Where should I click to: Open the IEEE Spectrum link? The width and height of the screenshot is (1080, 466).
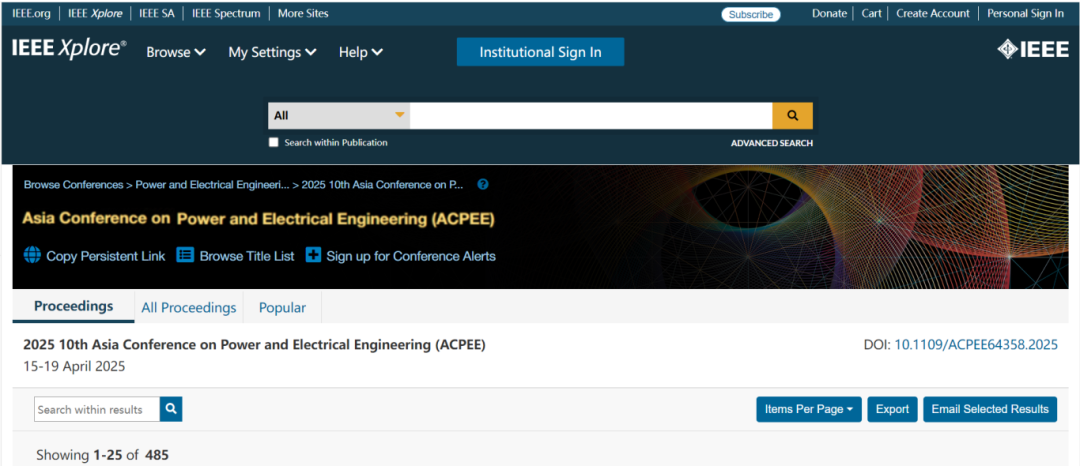coord(226,13)
